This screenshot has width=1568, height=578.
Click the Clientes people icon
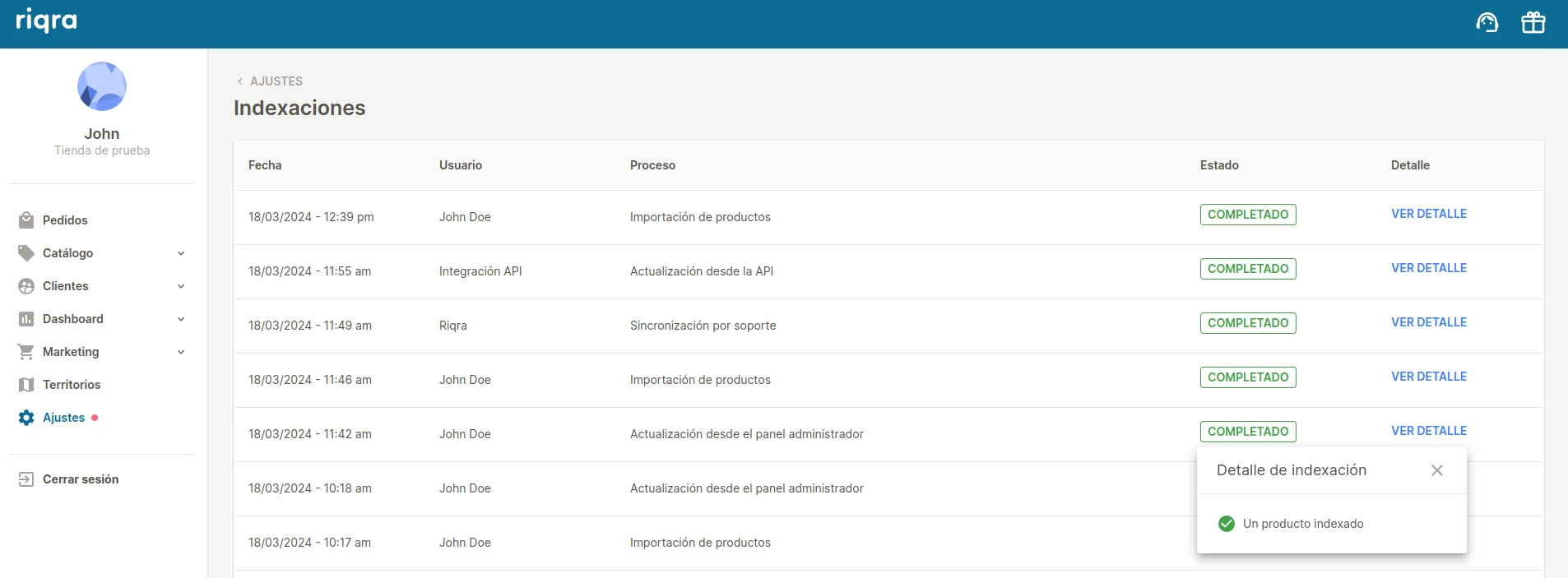coord(26,286)
